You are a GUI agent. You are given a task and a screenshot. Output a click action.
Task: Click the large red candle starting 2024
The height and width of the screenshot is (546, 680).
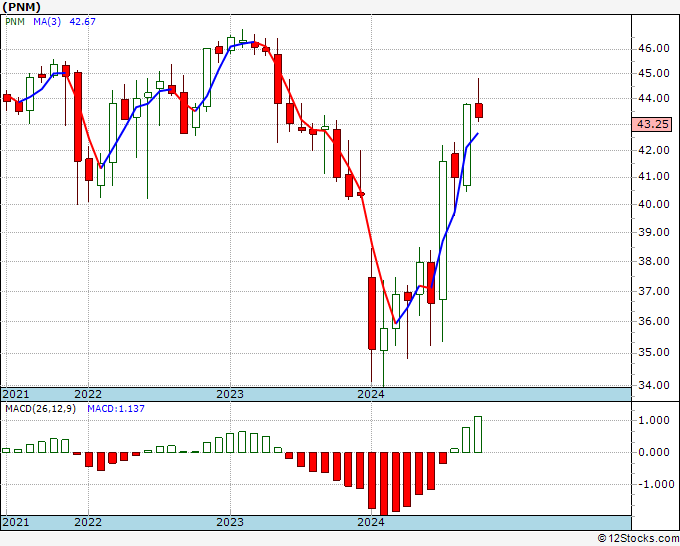(372, 313)
